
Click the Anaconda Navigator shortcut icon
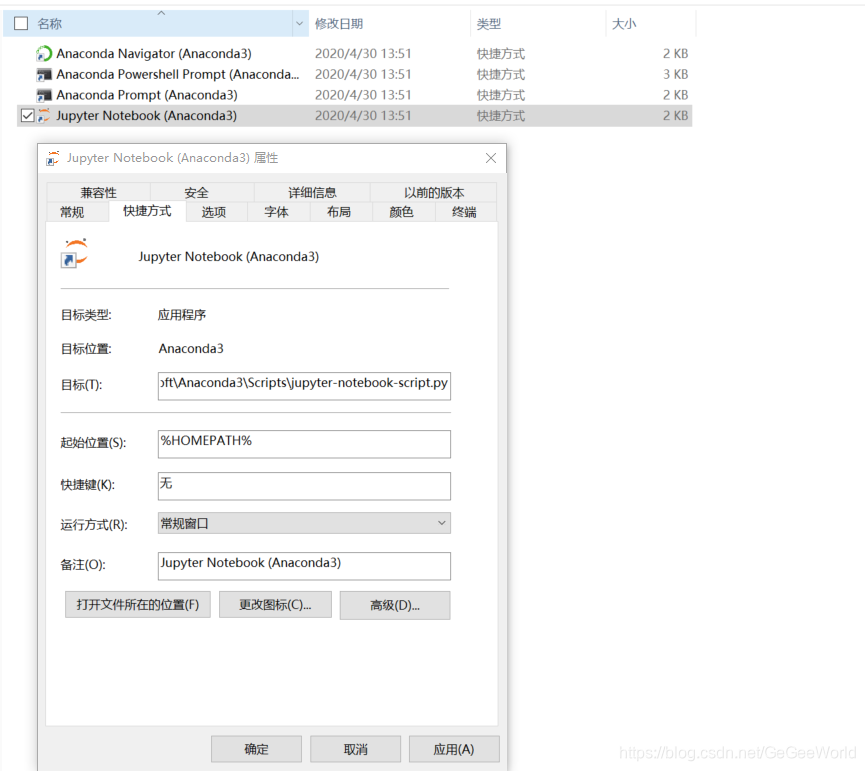(44, 53)
